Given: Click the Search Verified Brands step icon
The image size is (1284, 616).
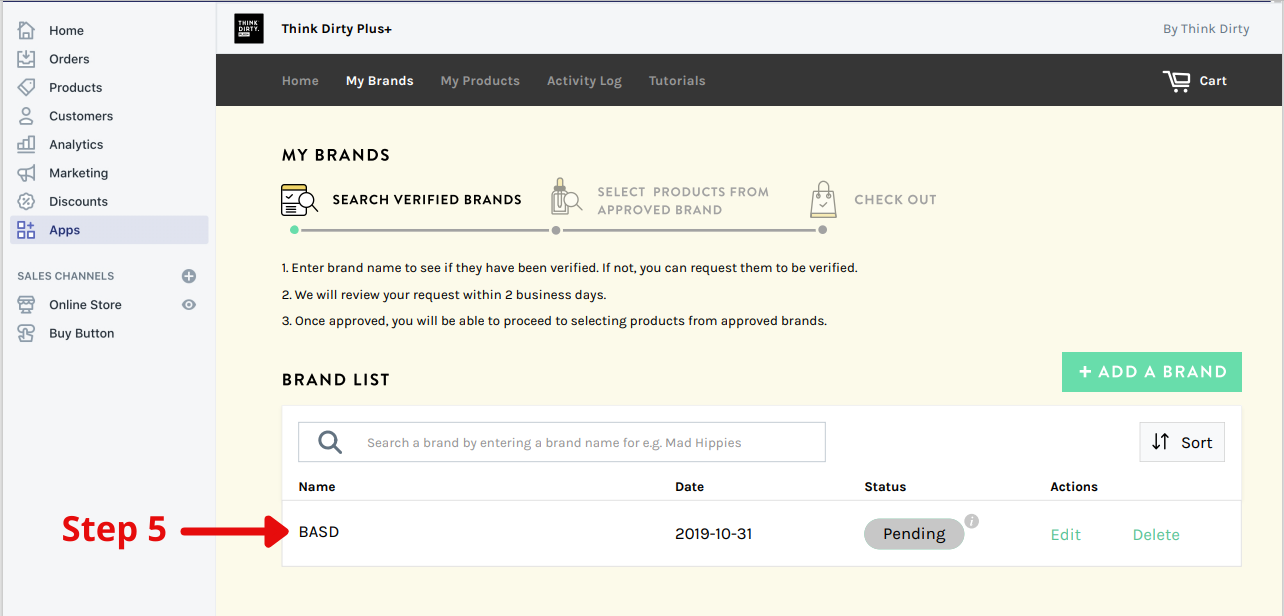Looking at the screenshot, I should (300, 200).
